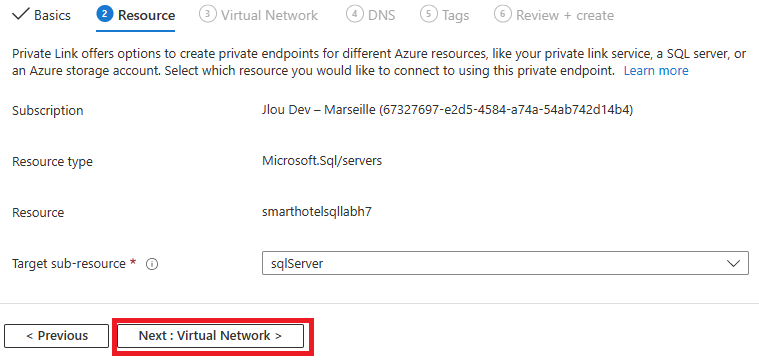The height and width of the screenshot is (360, 759).
Task: Click the smarthotelsqllabh7 resource name
Action: (317, 212)
